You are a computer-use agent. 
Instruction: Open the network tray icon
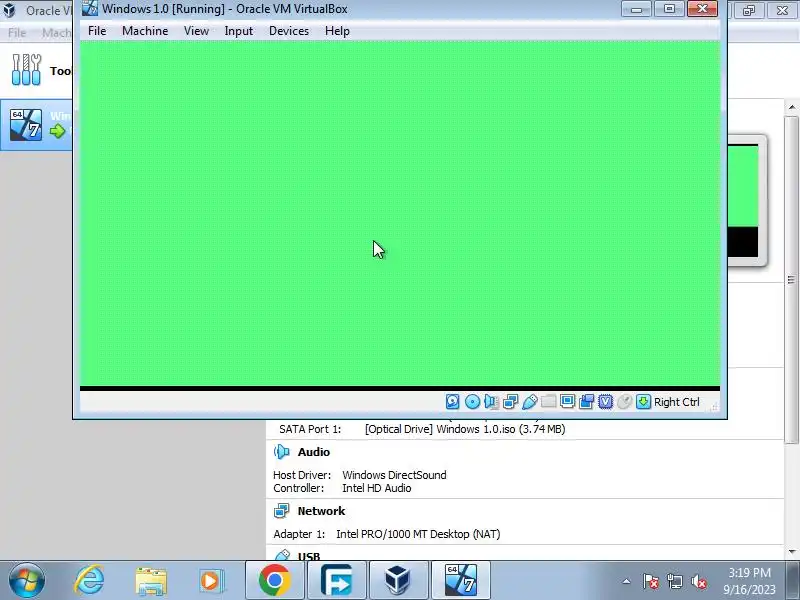click(674, 582)
